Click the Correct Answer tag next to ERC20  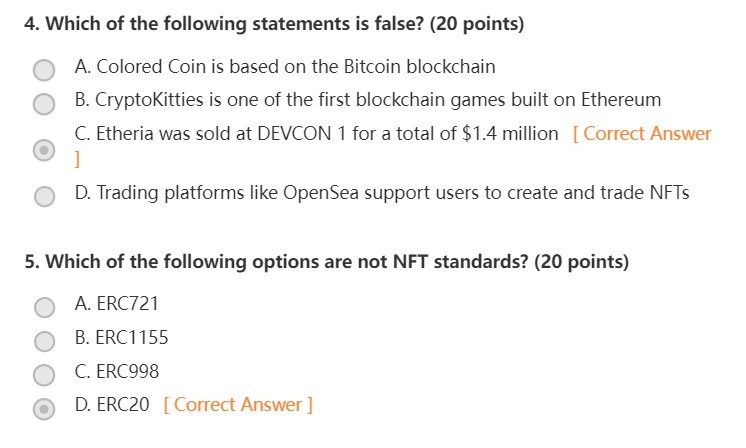(x=238, y=405)
